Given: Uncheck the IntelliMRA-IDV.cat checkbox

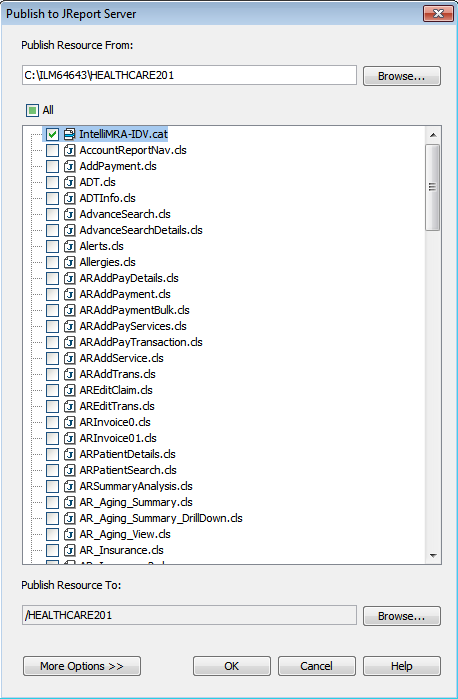Looking at the screenshot, I should click(x=52, y=134).
